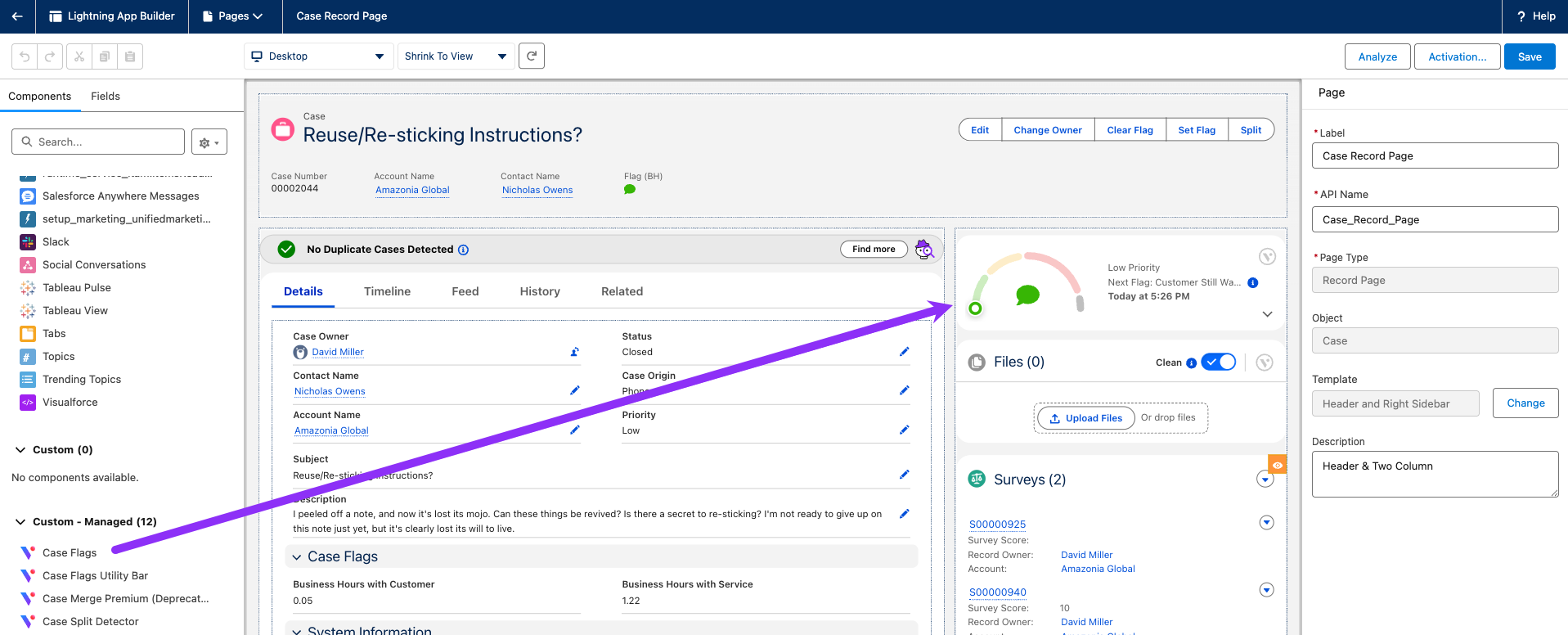1568x635 pixels.
Task: Click the Description text area
Action: (x=1435, y=475)
